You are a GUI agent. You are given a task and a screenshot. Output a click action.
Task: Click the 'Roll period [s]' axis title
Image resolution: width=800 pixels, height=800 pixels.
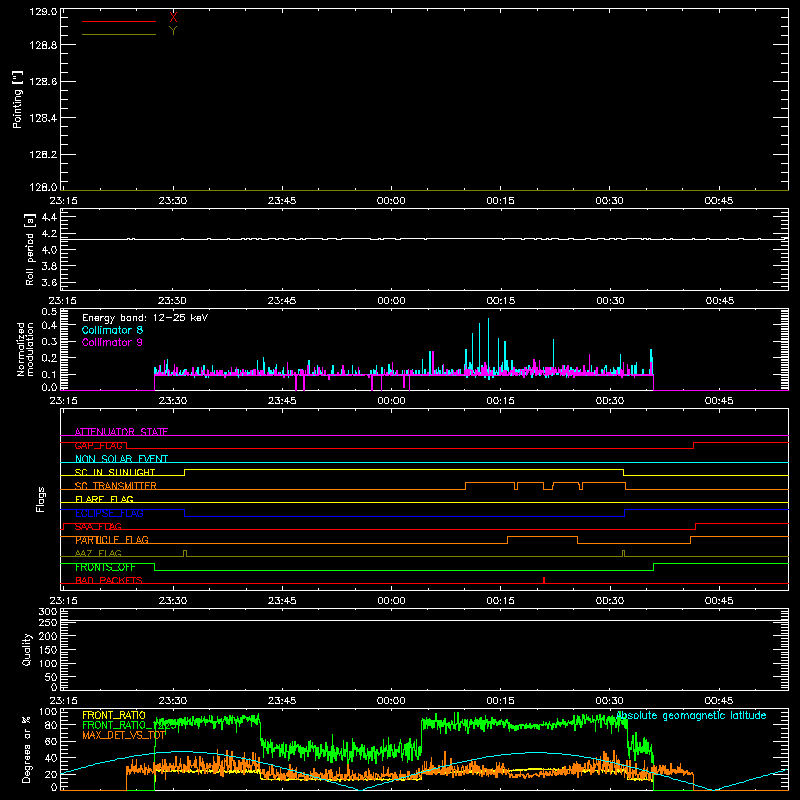(x=30, y=249)
